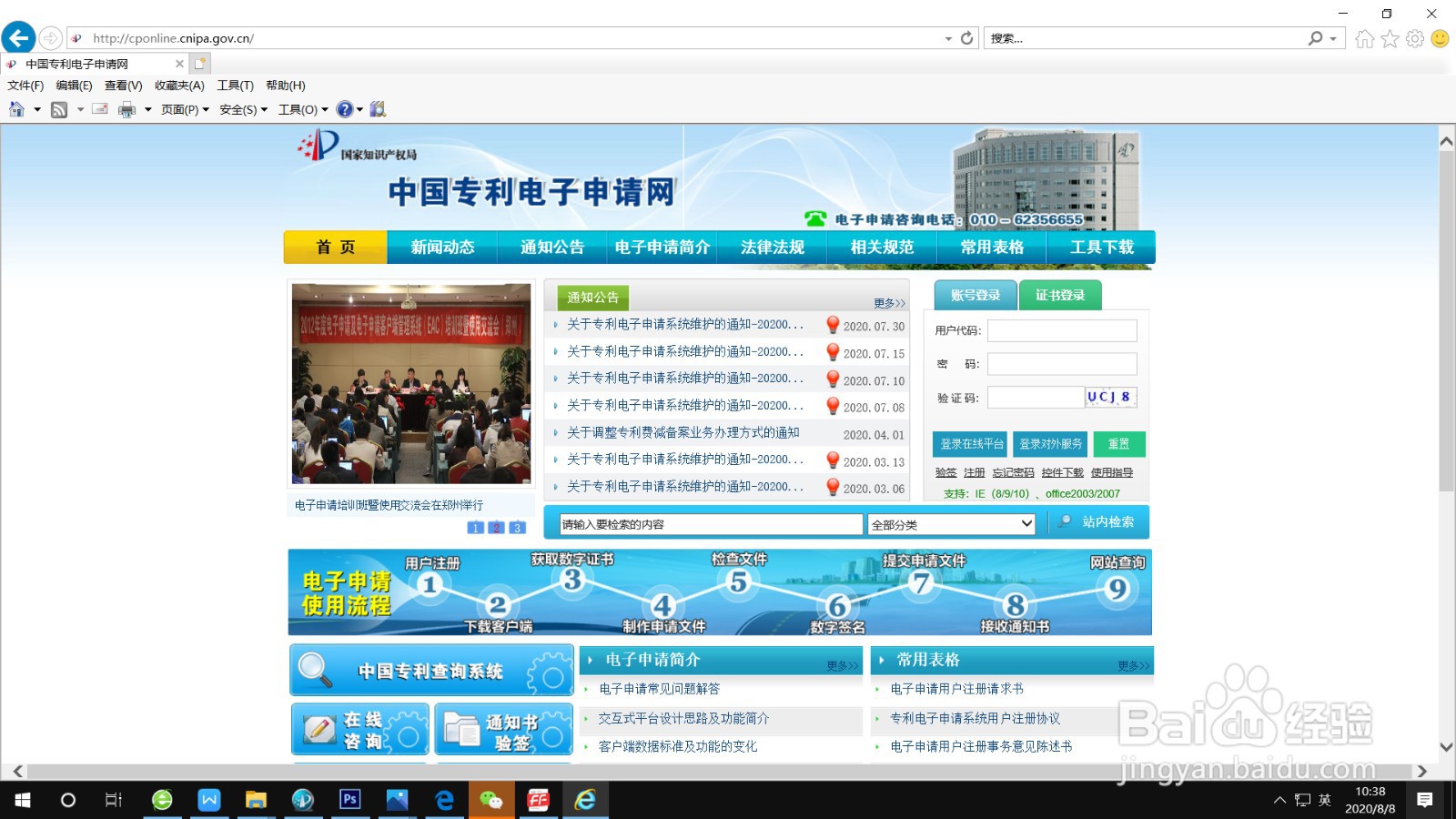1456x819 pixels.
Task: Click the 登录对外服务 button
Action: pos(1050,444)
